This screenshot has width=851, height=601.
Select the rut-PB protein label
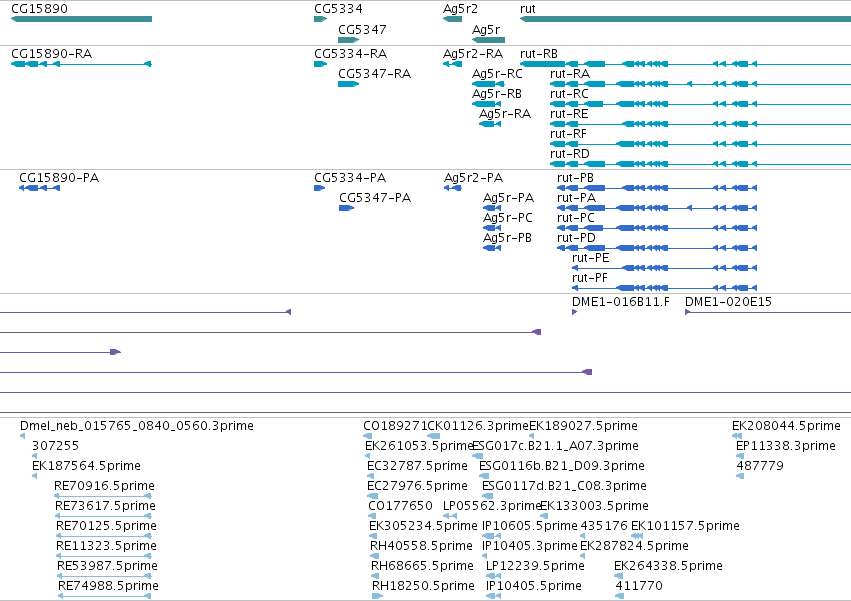[575, 178]
